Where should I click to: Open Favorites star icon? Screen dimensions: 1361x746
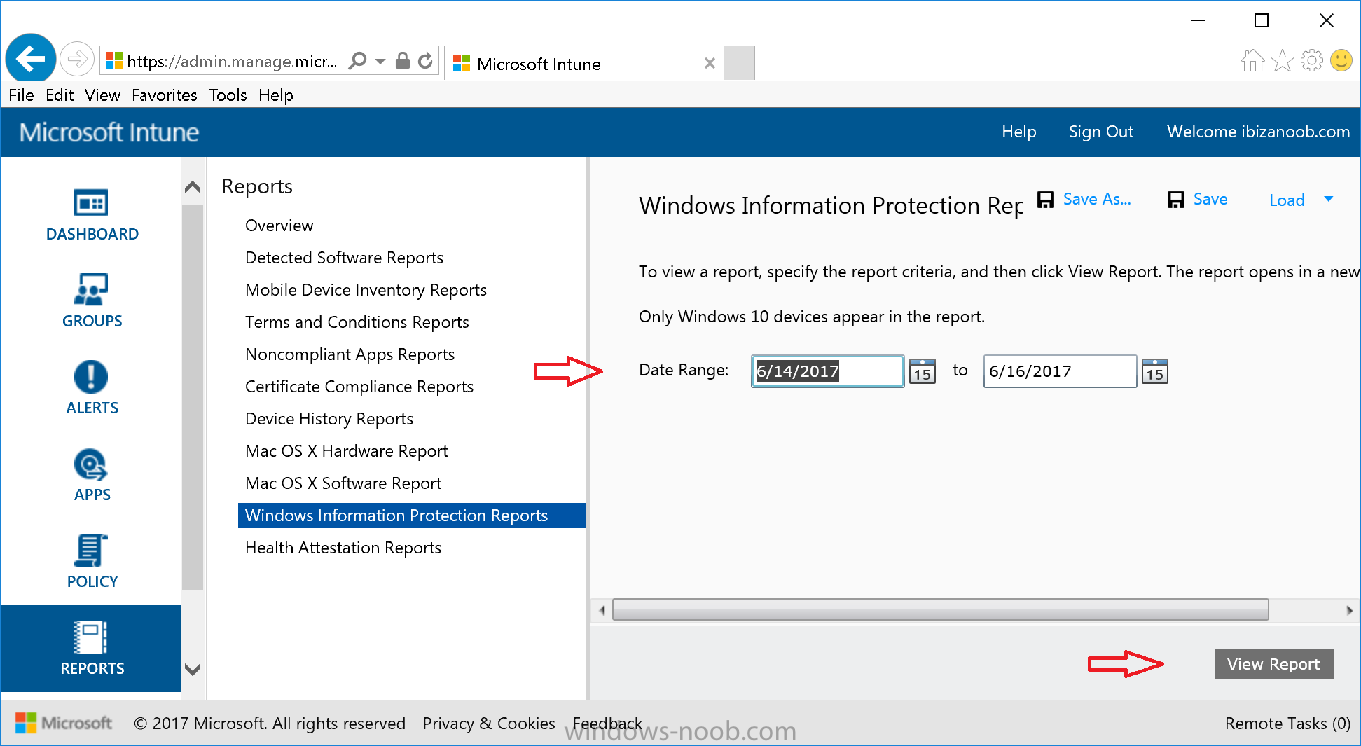(1282, 61)
